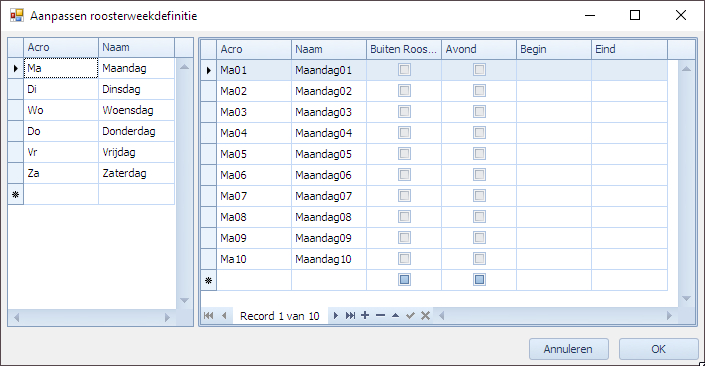This screenshot has height=366, width=705.
Task: Cancel edit with X icon in navigator
Action: click(x=425, y=316)
